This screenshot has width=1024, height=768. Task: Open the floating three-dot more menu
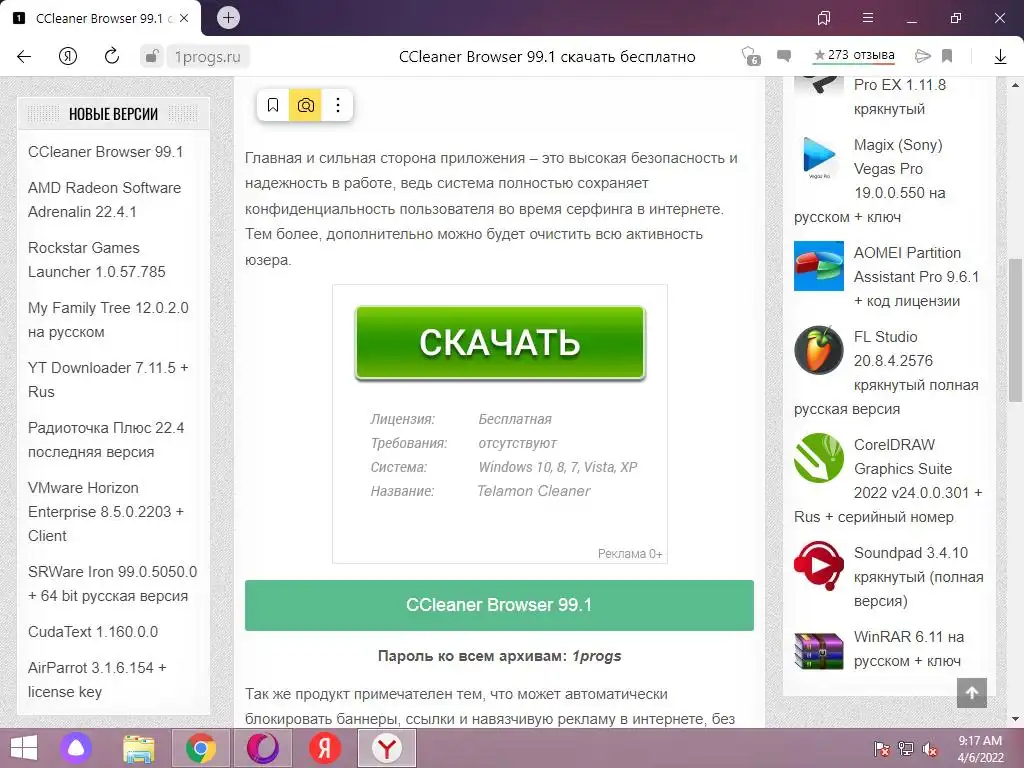[338, 105]
